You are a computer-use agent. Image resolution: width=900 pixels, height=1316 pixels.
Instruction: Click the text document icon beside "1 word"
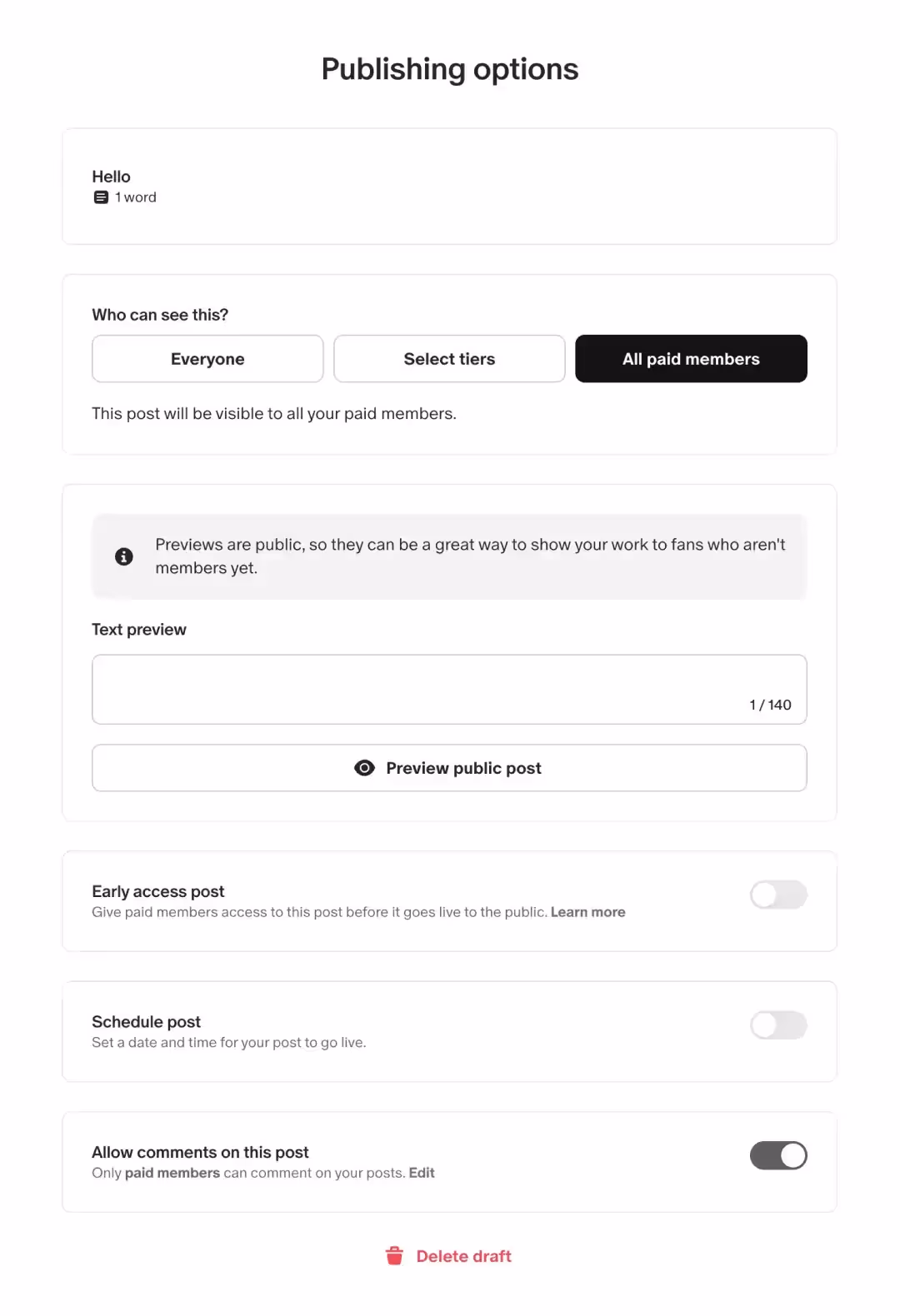[101, 197]
